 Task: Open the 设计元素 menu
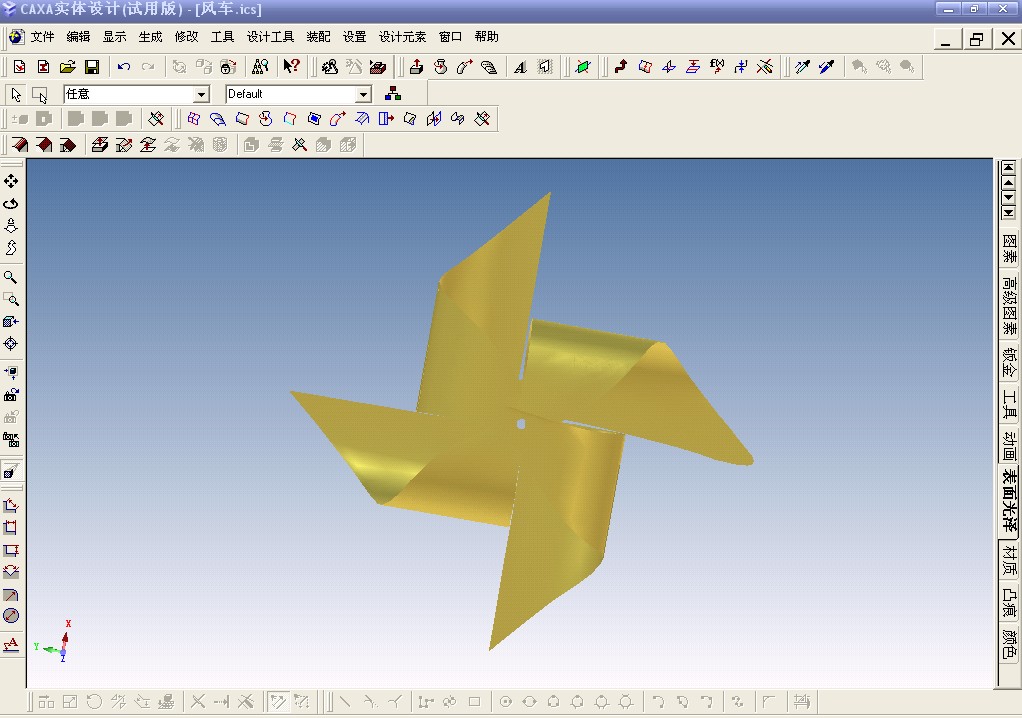[402, 37]
